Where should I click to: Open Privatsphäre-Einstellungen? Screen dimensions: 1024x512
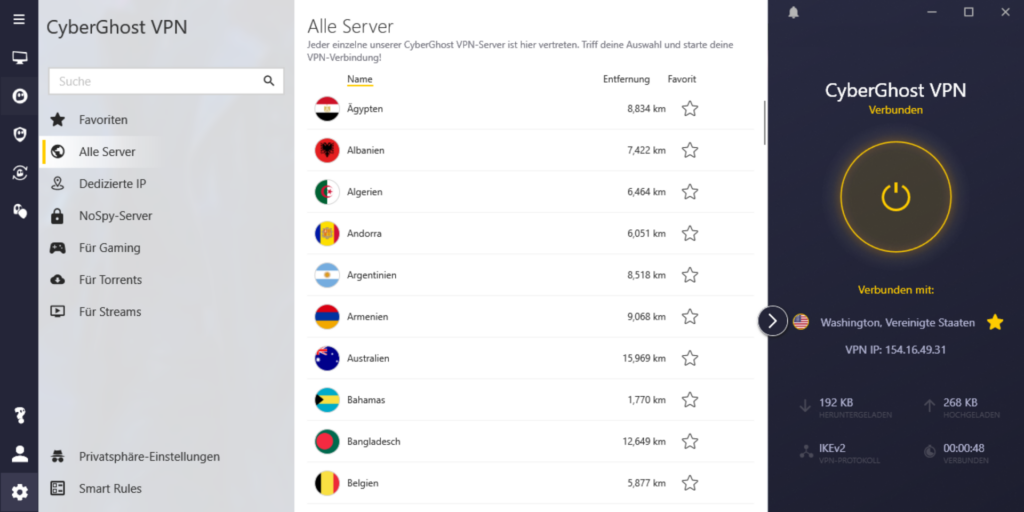[149, 456]
